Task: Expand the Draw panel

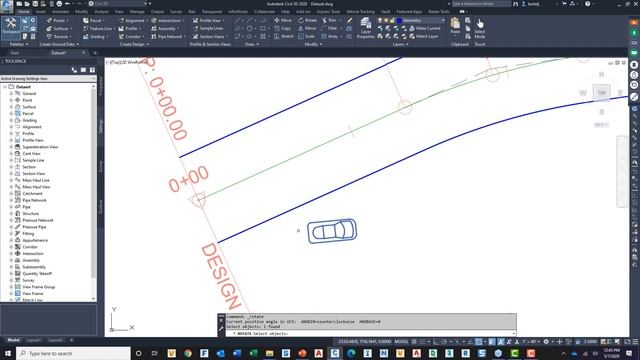Action: coord(252,44)
